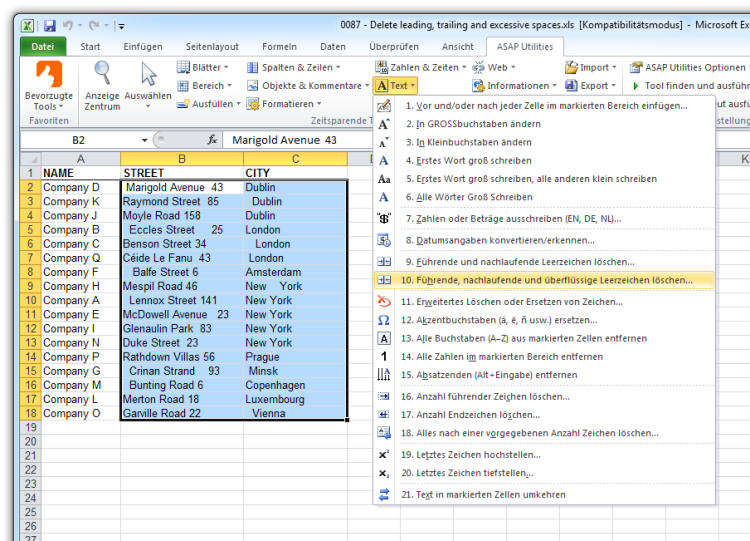Open the Ausfüllen dropdown

pos(208,104)
